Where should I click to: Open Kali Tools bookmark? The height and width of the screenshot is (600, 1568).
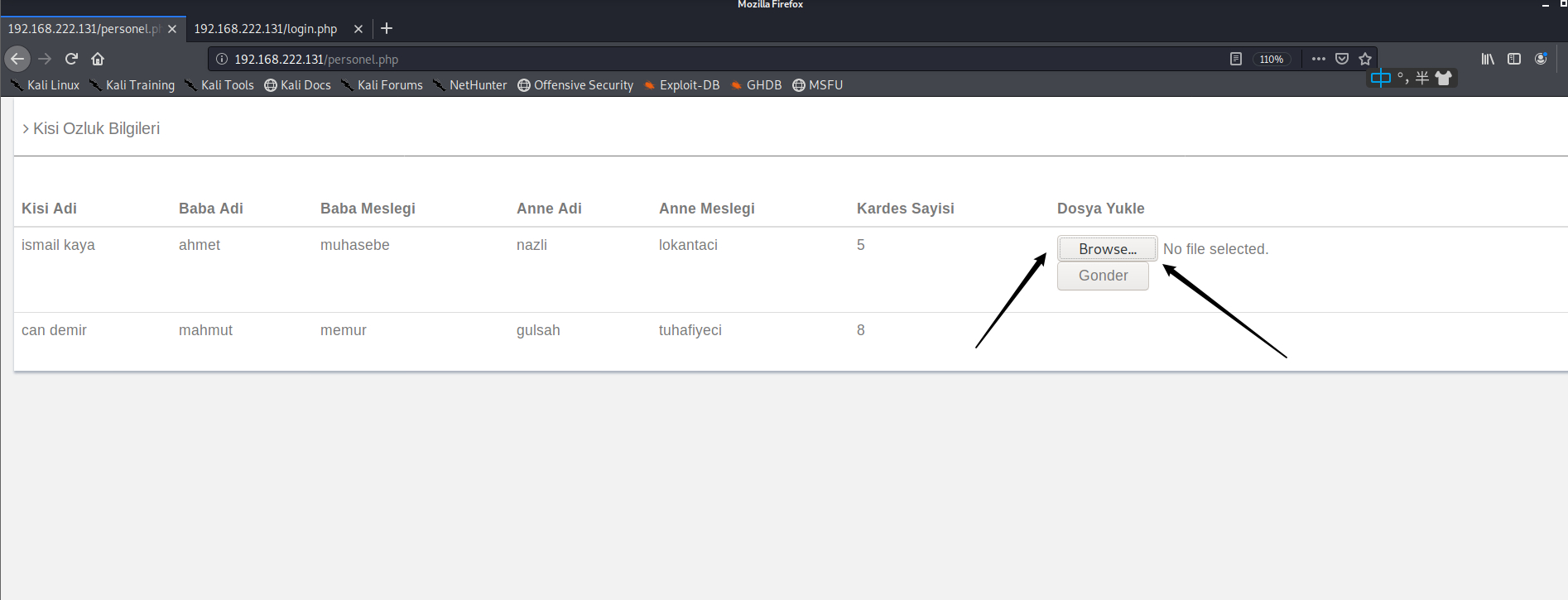click(x=219, y=85)
